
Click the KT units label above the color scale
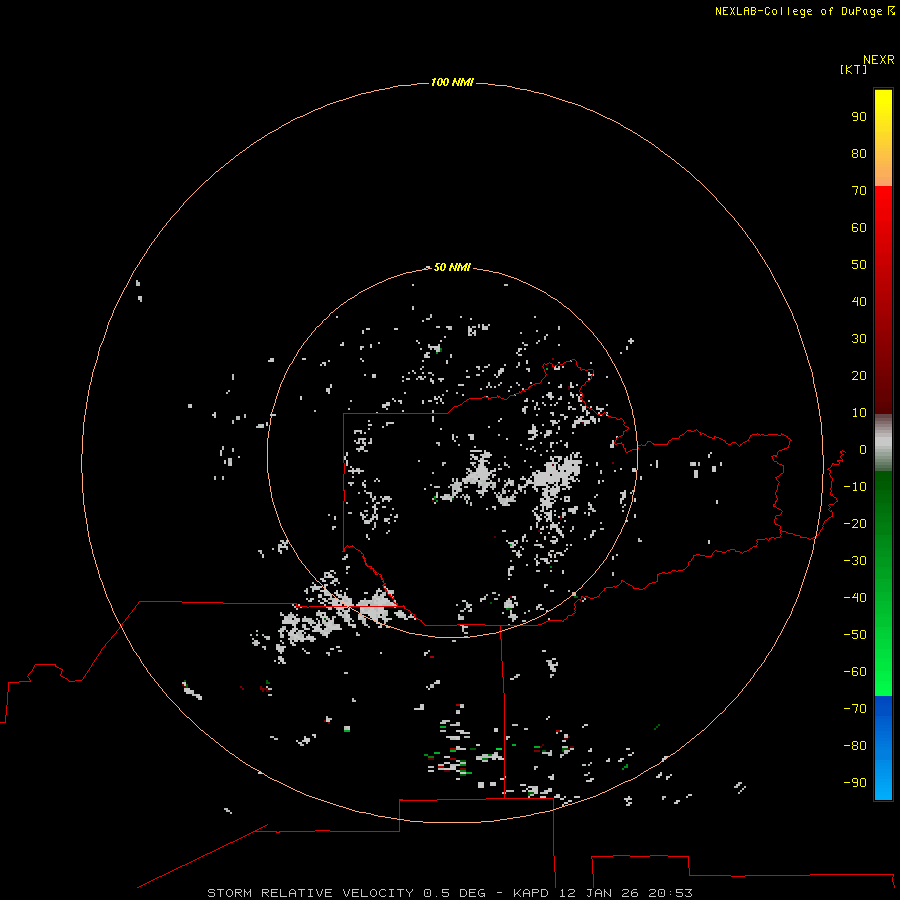coord(854,69)
